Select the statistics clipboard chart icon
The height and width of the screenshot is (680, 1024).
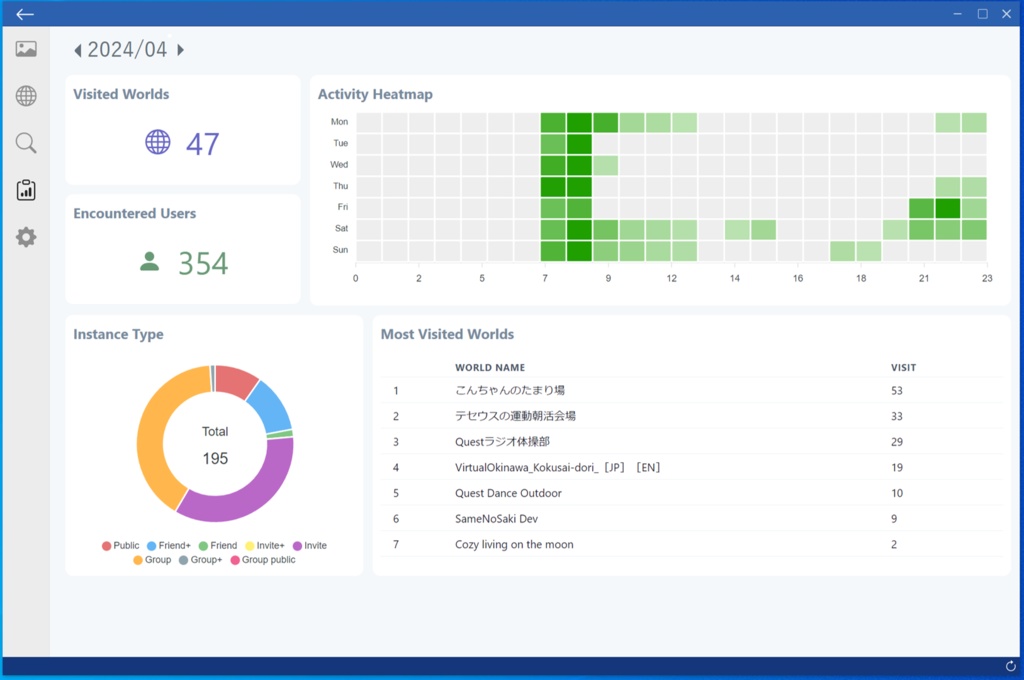pos(26,190)
